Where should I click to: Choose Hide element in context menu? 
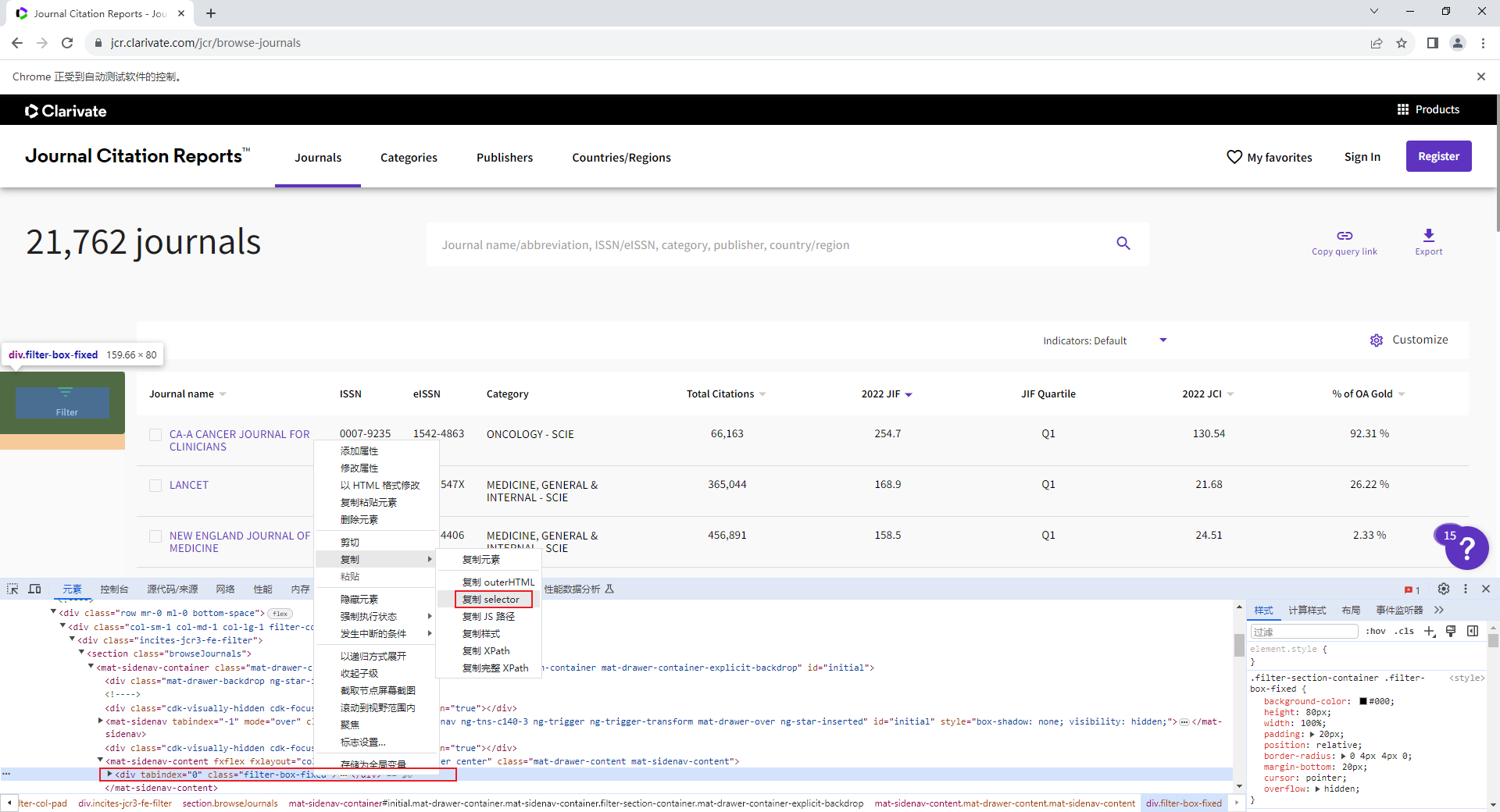(359, 600)
